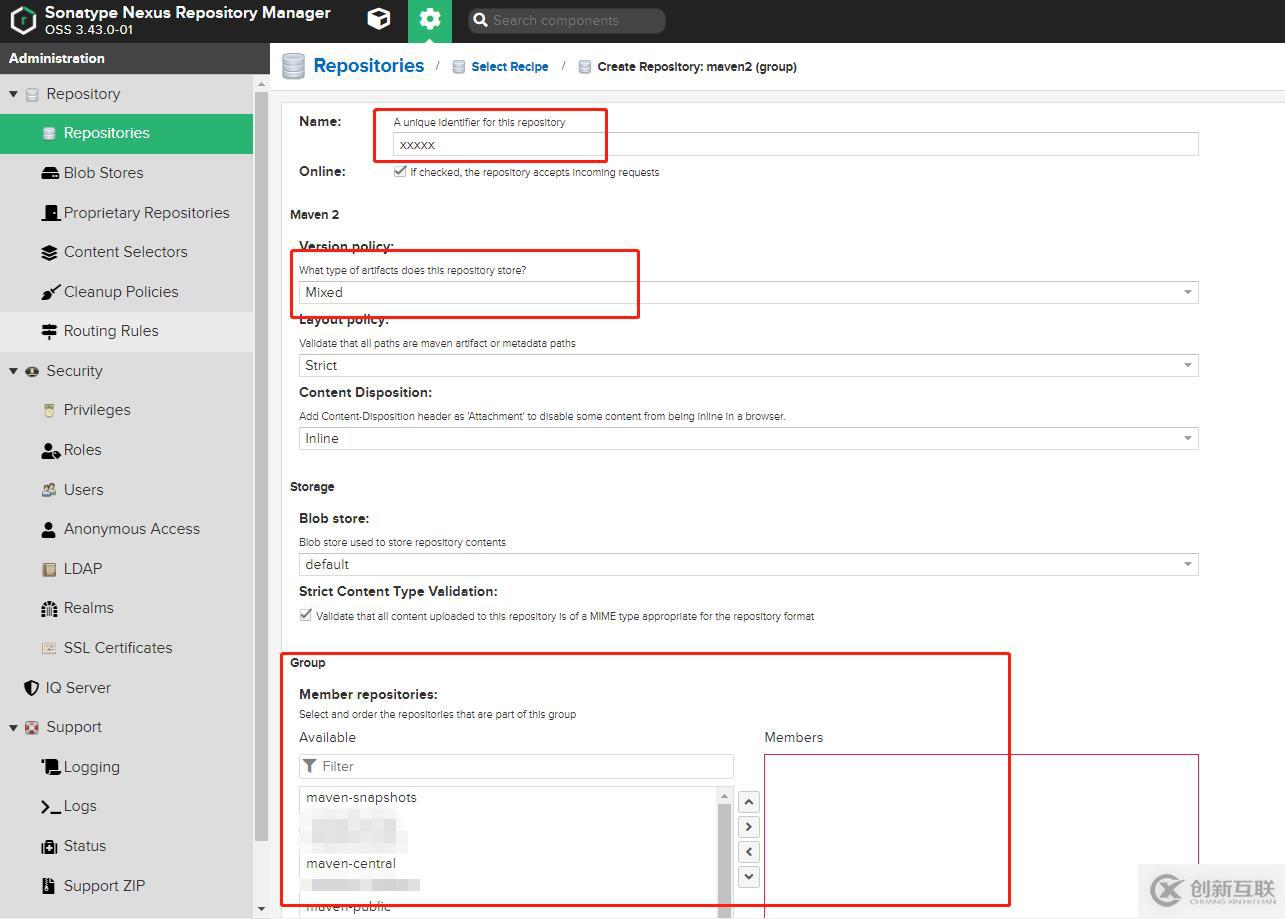Open the Version policy dropdown showing Mixed

click(748, 292)
